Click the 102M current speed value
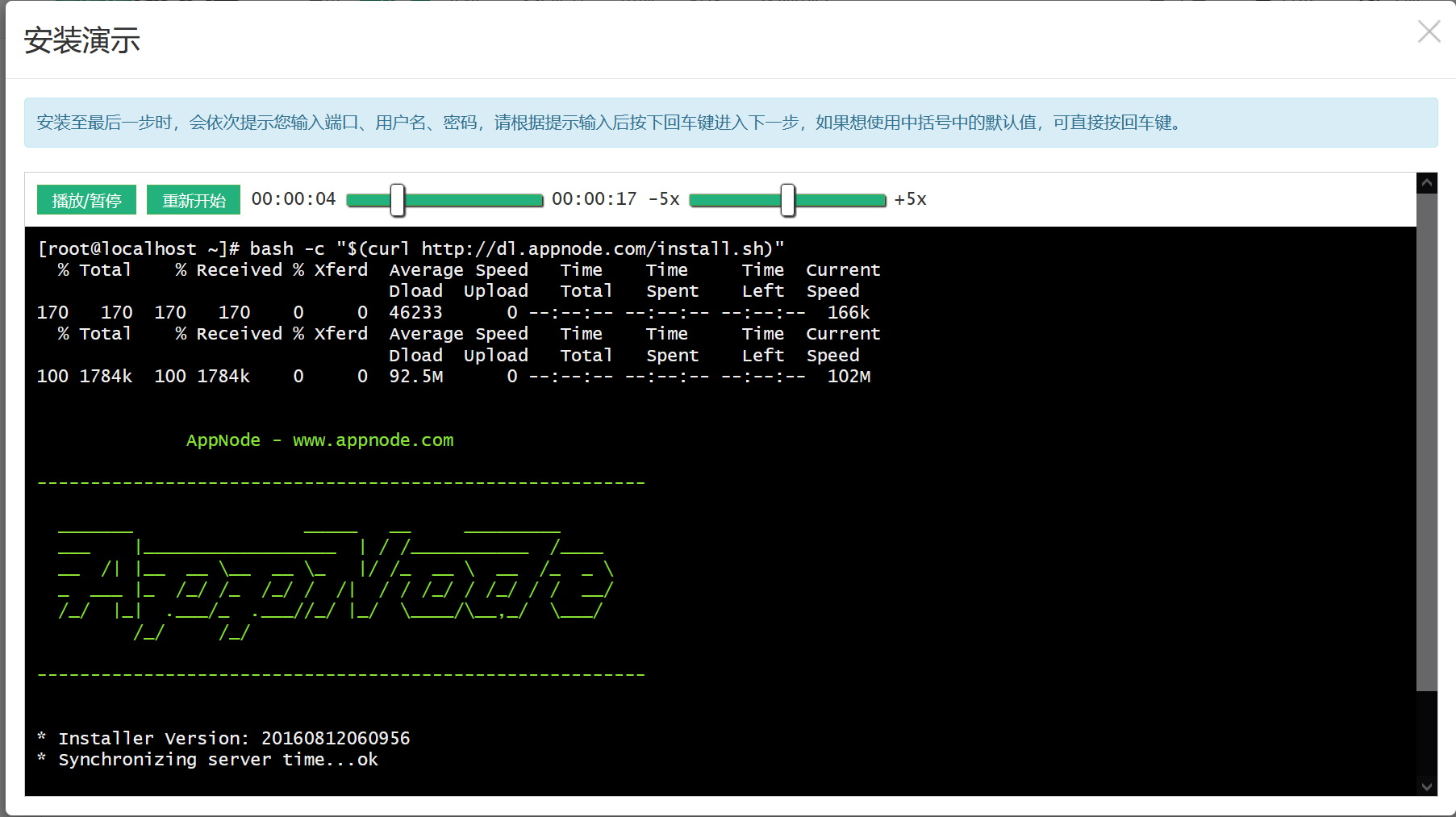Image resolution: width=1456 pixels, height=817 pixels. [849, 377]
